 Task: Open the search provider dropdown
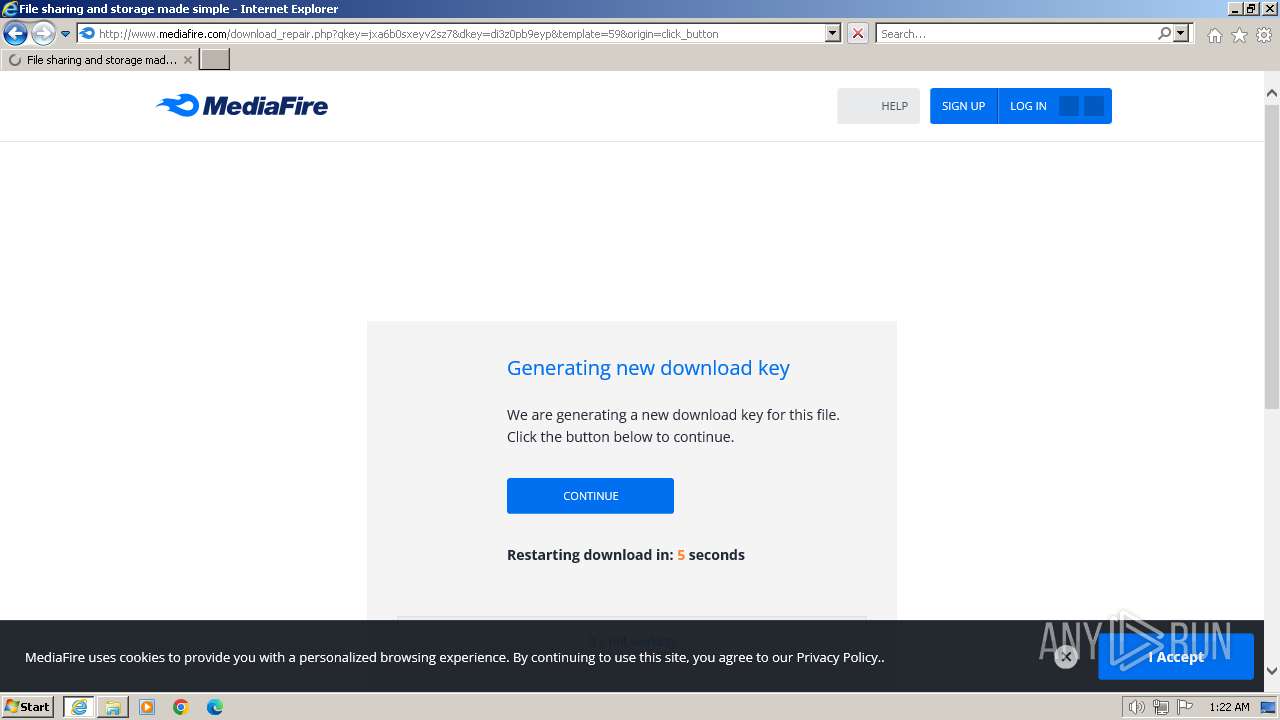(1181, 33)
